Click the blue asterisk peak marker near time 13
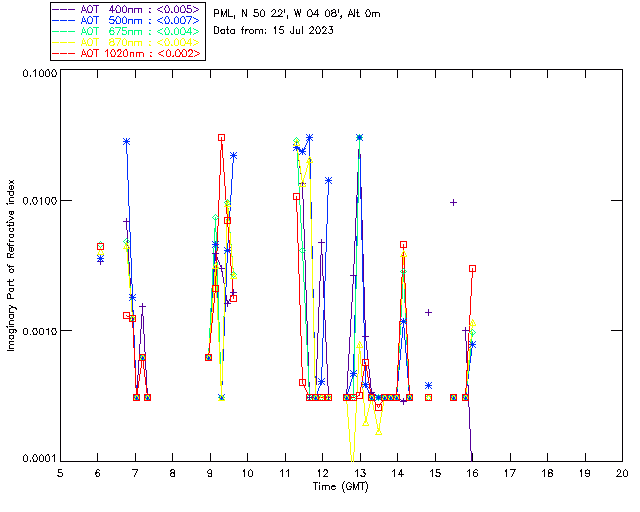 tap(359, 137)
